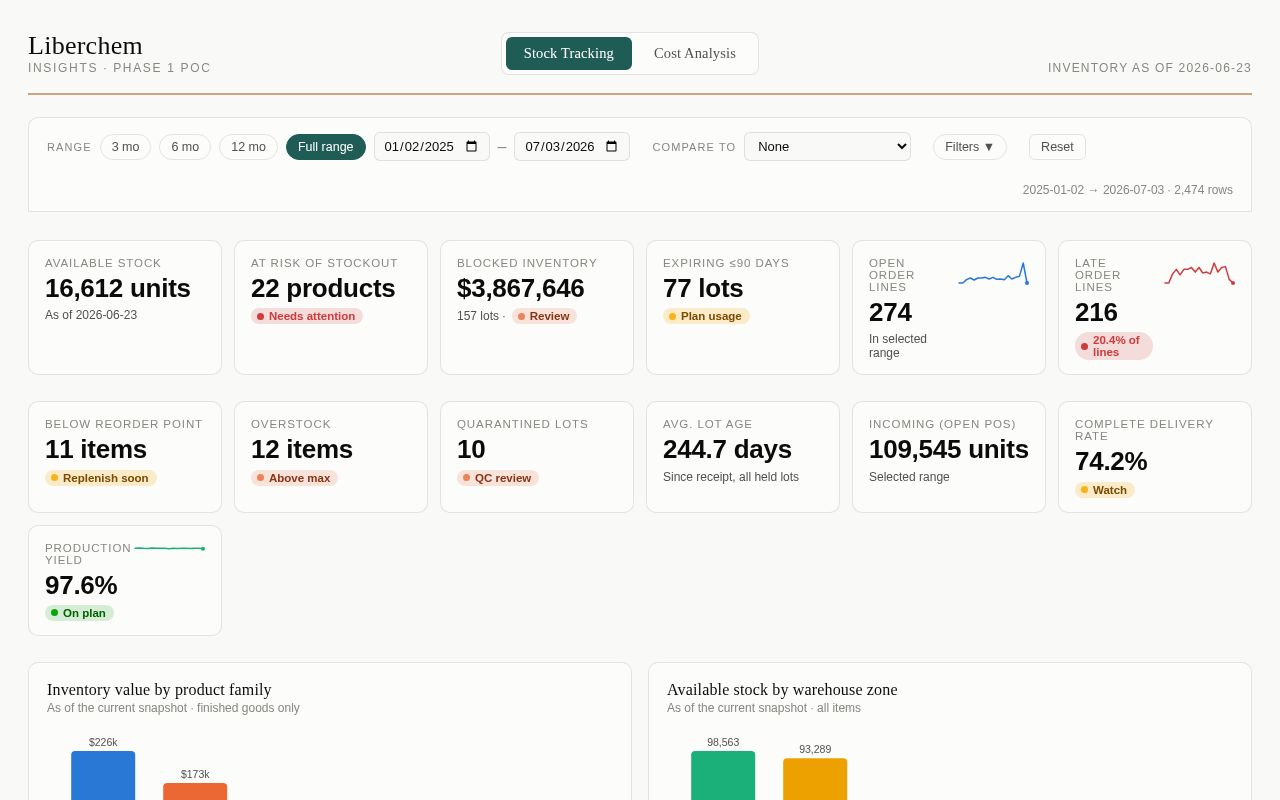Click the Watch badge on delivery rate

pyautogui.click(x=1105, y=490)
